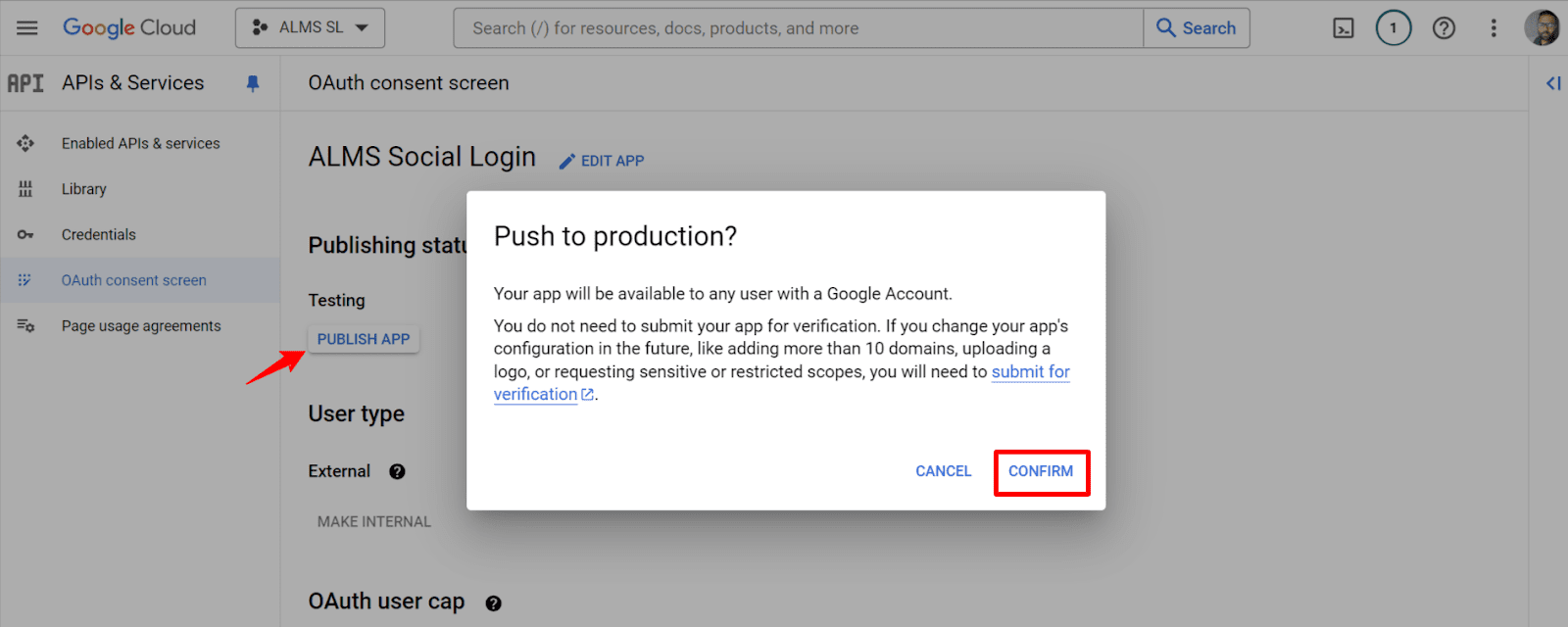The width and height of the screenshot is (1568, 627).
Task: Click the API icon beside APIs & Services
Action: [25, 83]
